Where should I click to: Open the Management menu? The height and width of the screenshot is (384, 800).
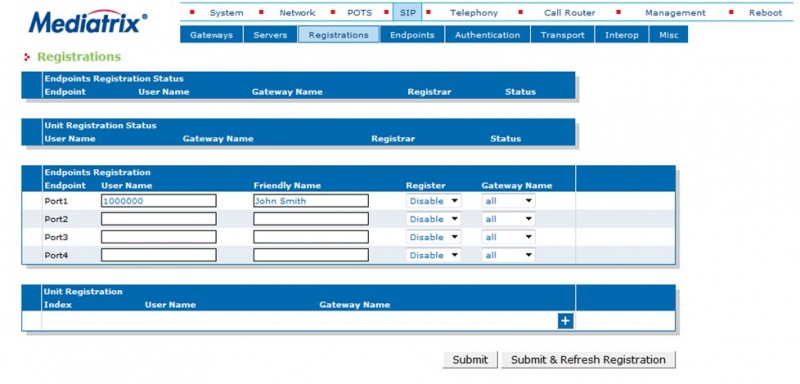pyautogui.click(x=675, y=13)
